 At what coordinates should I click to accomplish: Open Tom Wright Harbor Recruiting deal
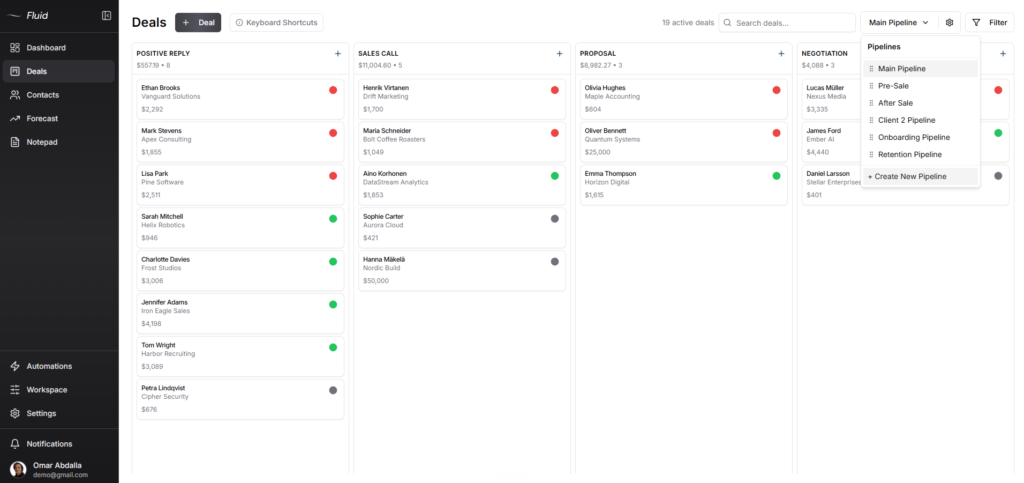coord(240,357)
